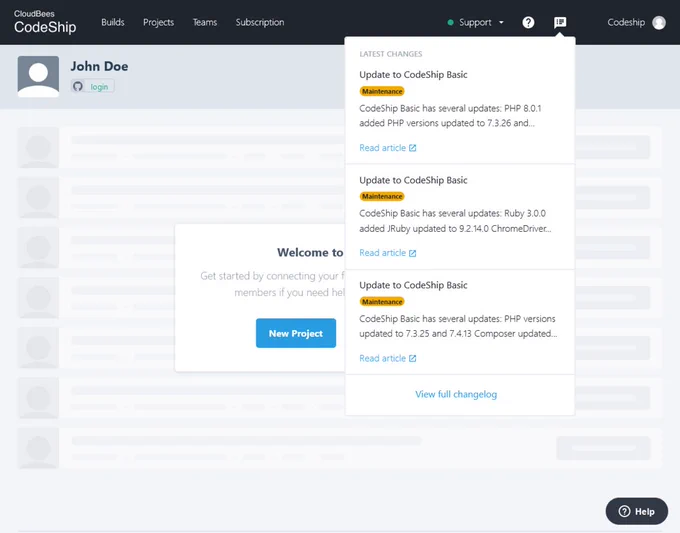Click the CloudBees CodeShip logo
This screenshot has width=680, height=533.
[x=45, y=22]
